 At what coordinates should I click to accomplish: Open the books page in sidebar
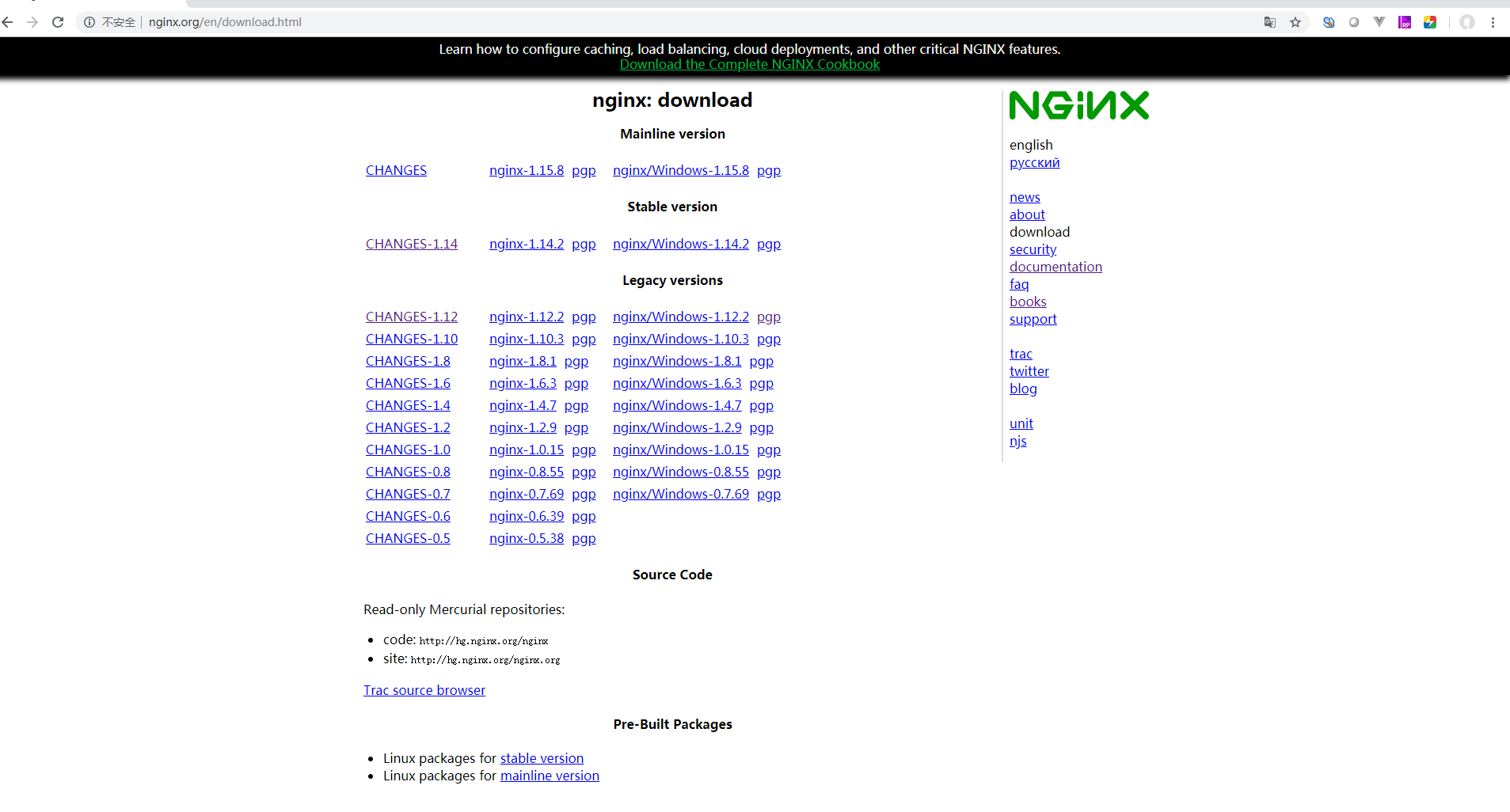[1028, 302]
